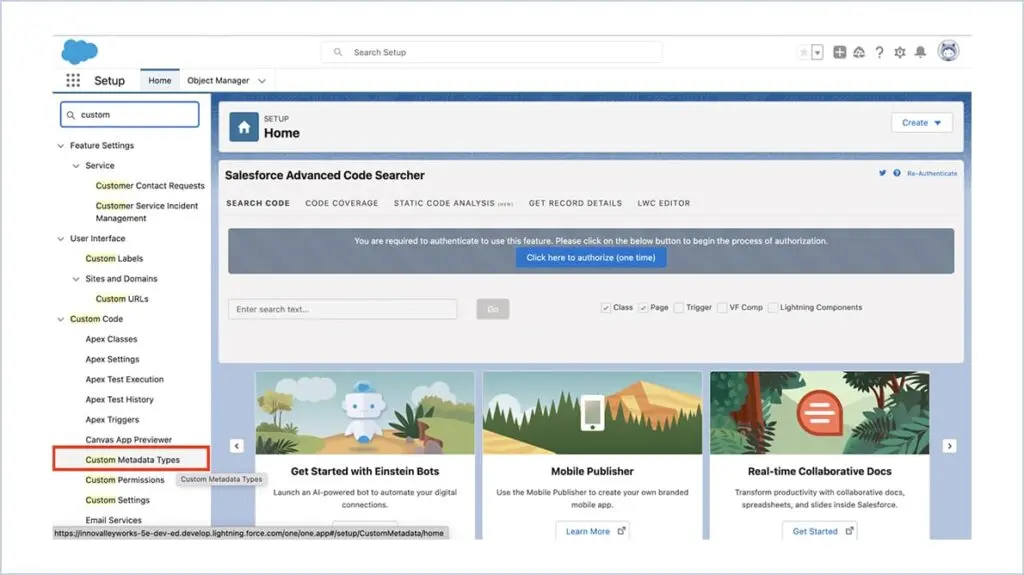Image resolution: width=1024 pixels, height=575 pixels.
Task: Toggle the Page checkbox
Action: coord(643,308)
